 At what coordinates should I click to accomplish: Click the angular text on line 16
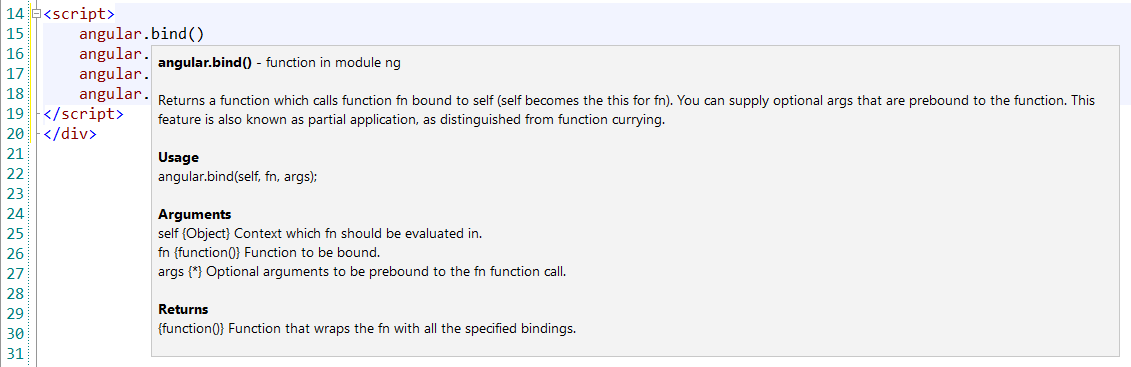tap(110, 54)
